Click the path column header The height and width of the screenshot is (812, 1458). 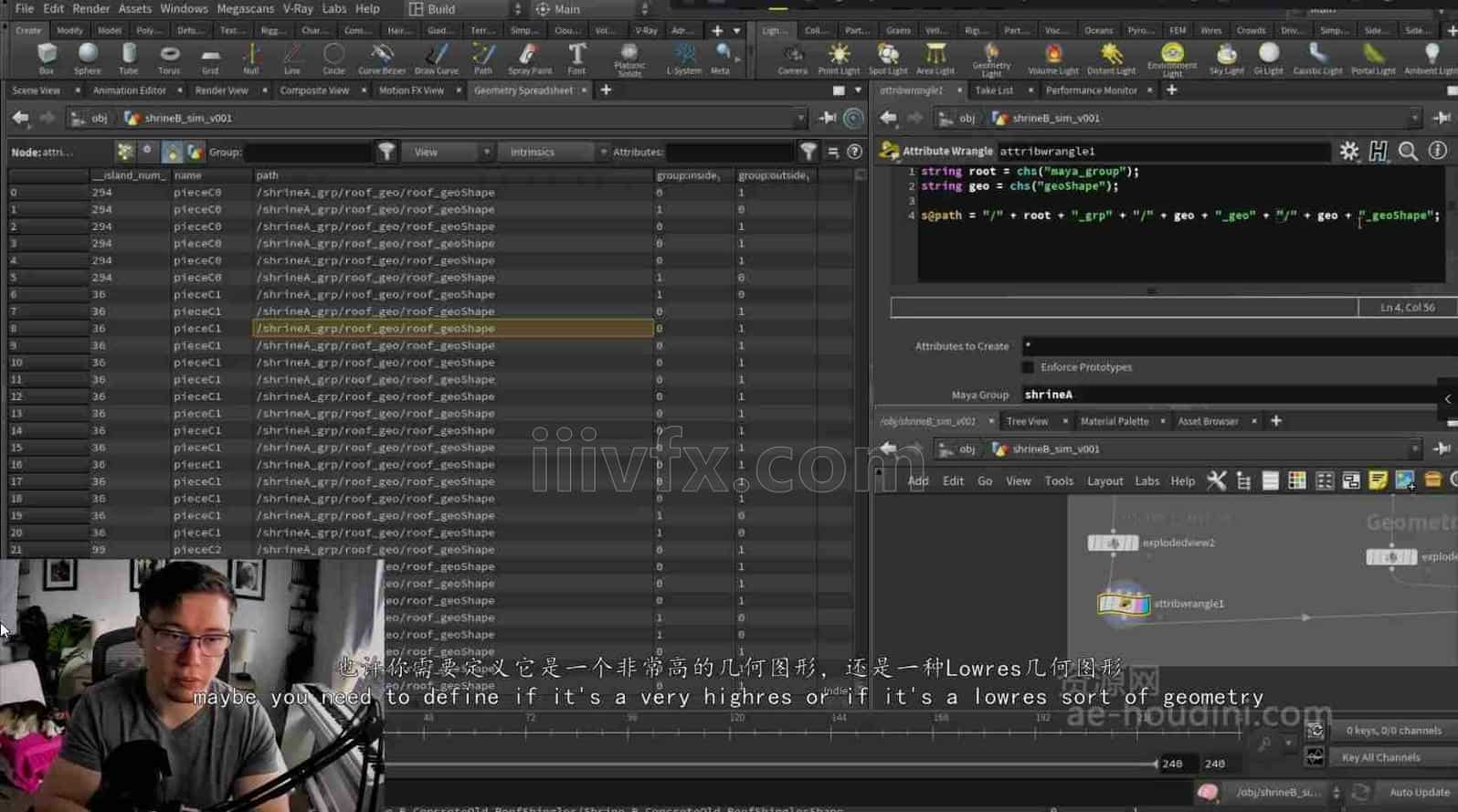[452, 175]
